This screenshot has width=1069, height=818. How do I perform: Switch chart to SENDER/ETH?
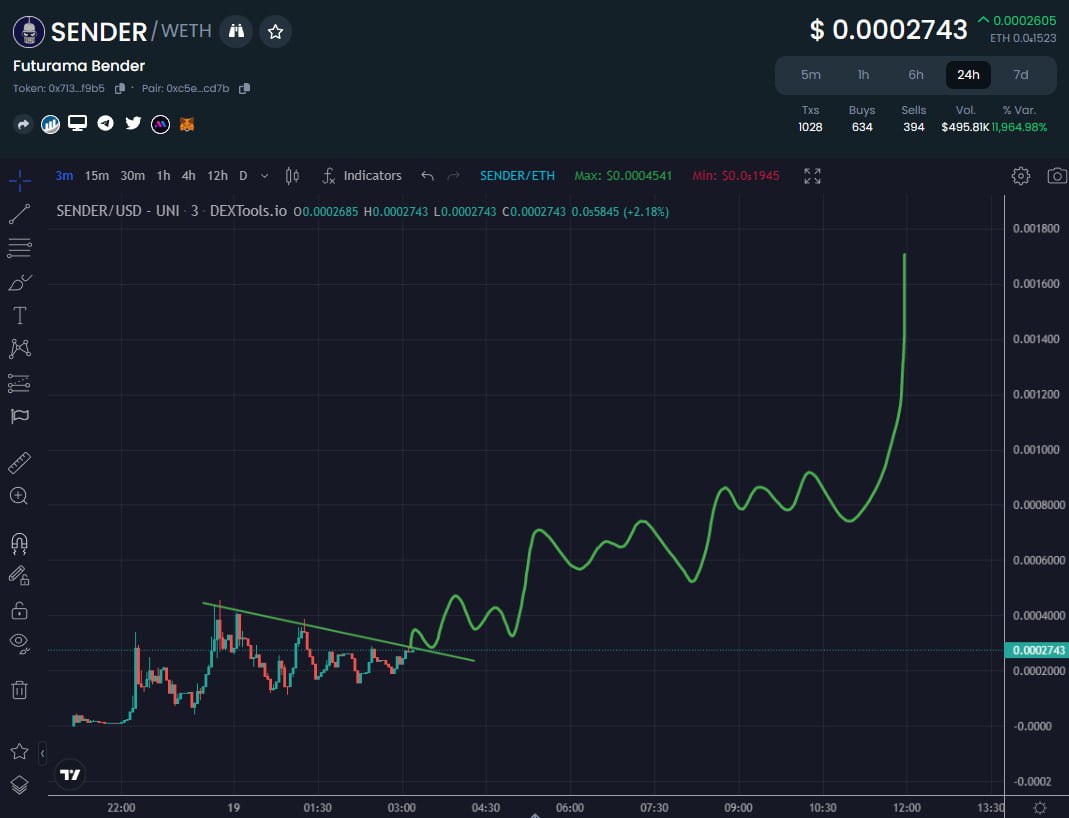coord(517,176)
